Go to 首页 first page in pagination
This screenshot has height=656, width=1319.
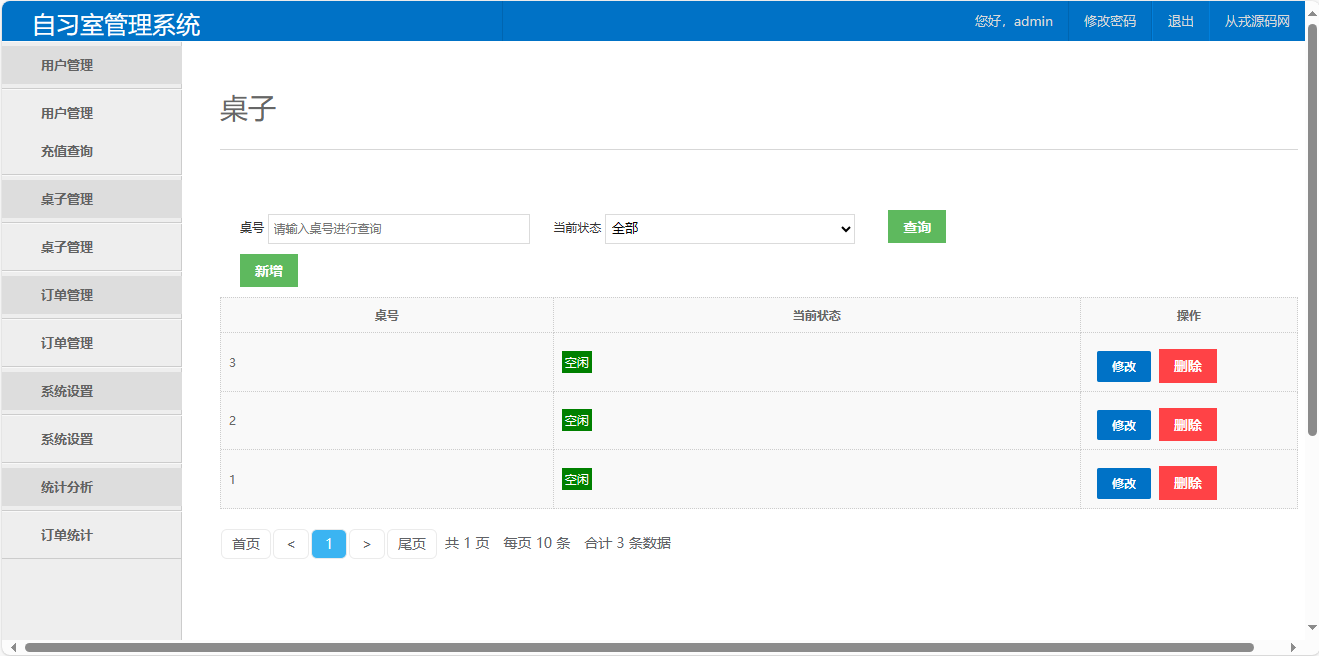pyautogui.click(x=246, y=544)
